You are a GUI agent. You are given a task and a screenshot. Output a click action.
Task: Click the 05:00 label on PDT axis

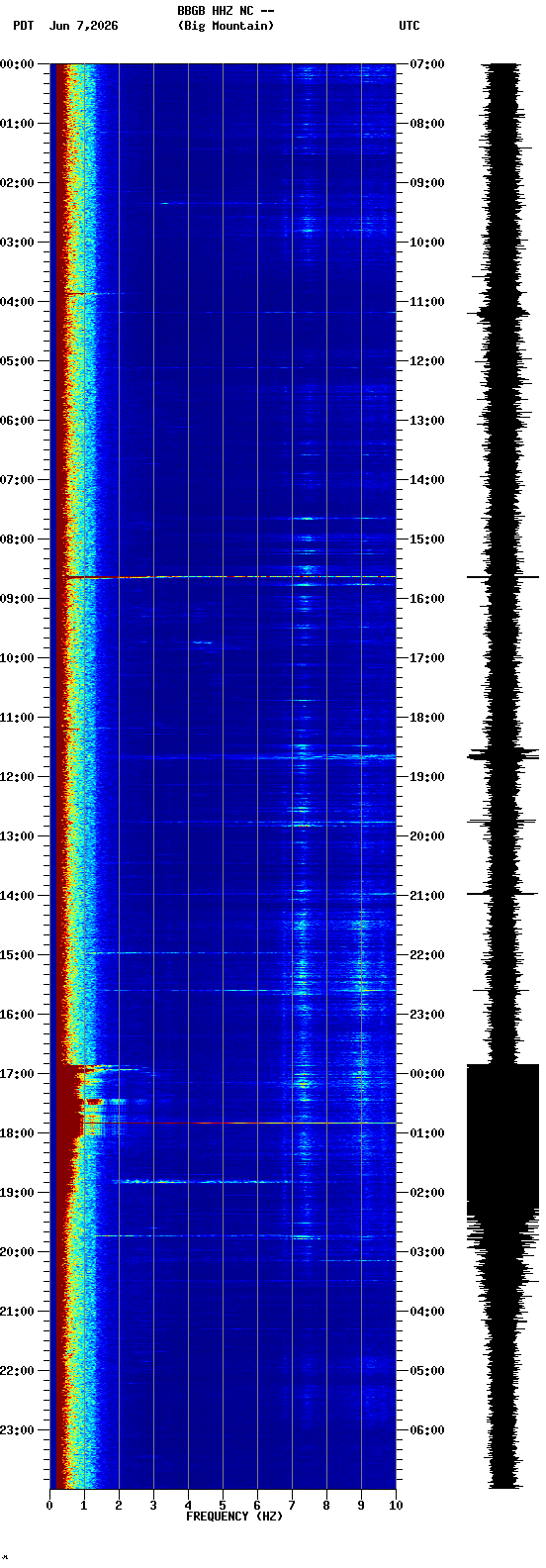coord(17,361)
